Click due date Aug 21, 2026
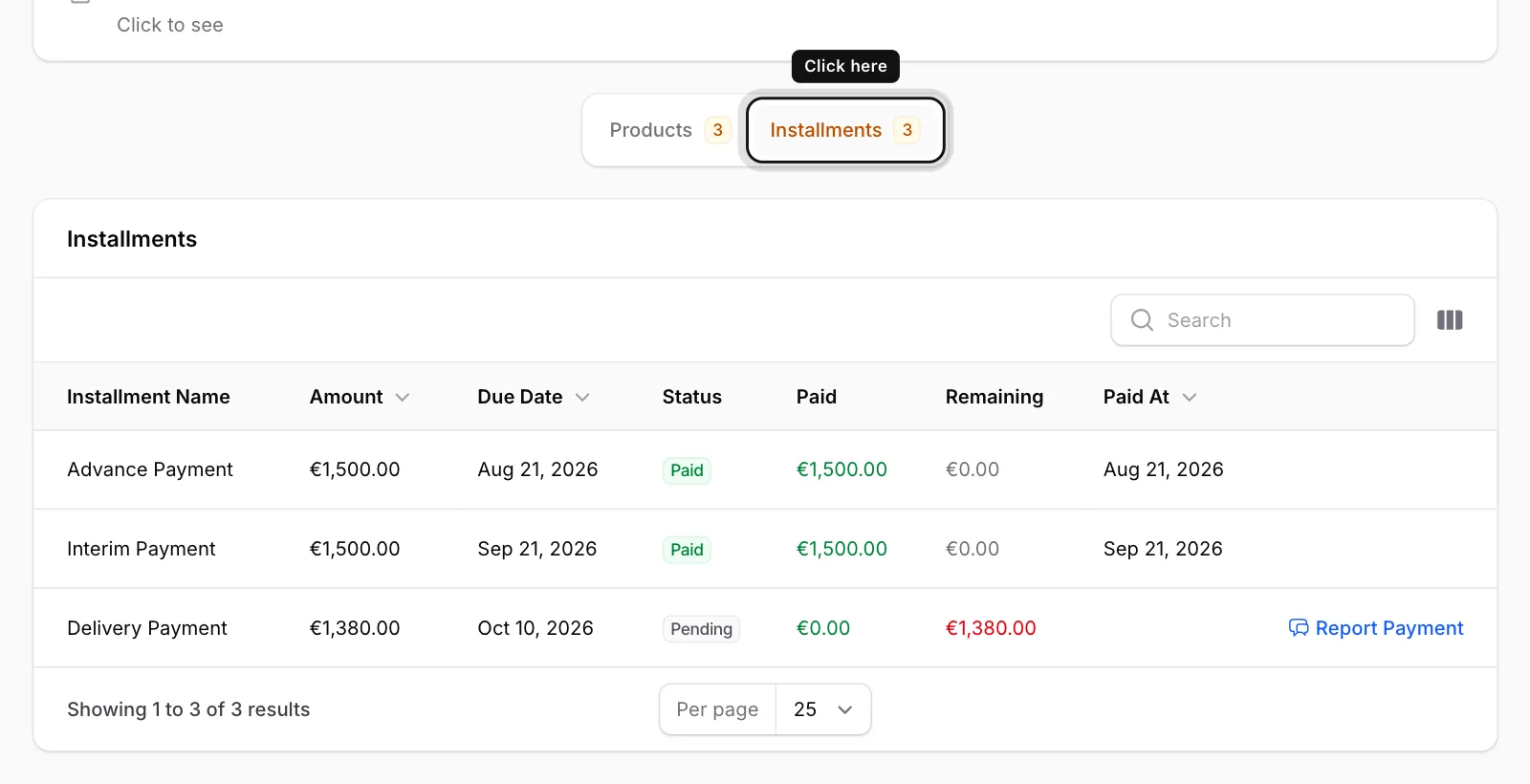 coord(537,469)
